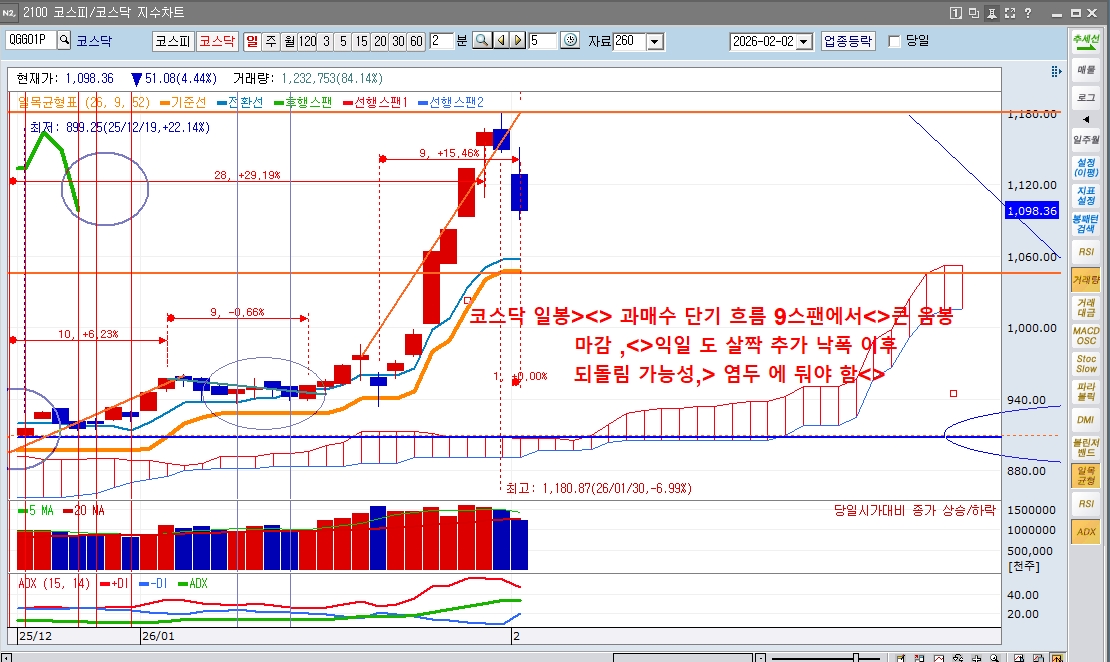Click the left arrow navigation button

point(500,41)
